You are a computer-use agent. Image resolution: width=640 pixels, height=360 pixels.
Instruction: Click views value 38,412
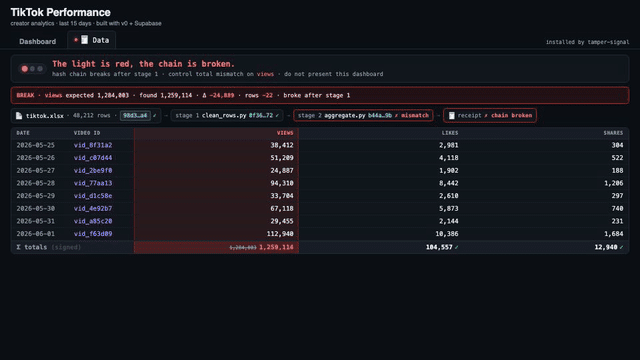(x=282, y=145)
